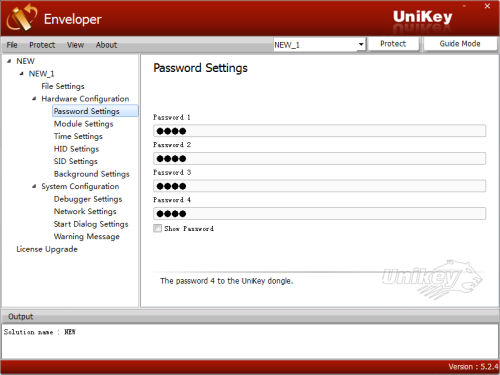Collapse the NEW root tree node
Screen dimensions: 500x375
tap(9, 61)
